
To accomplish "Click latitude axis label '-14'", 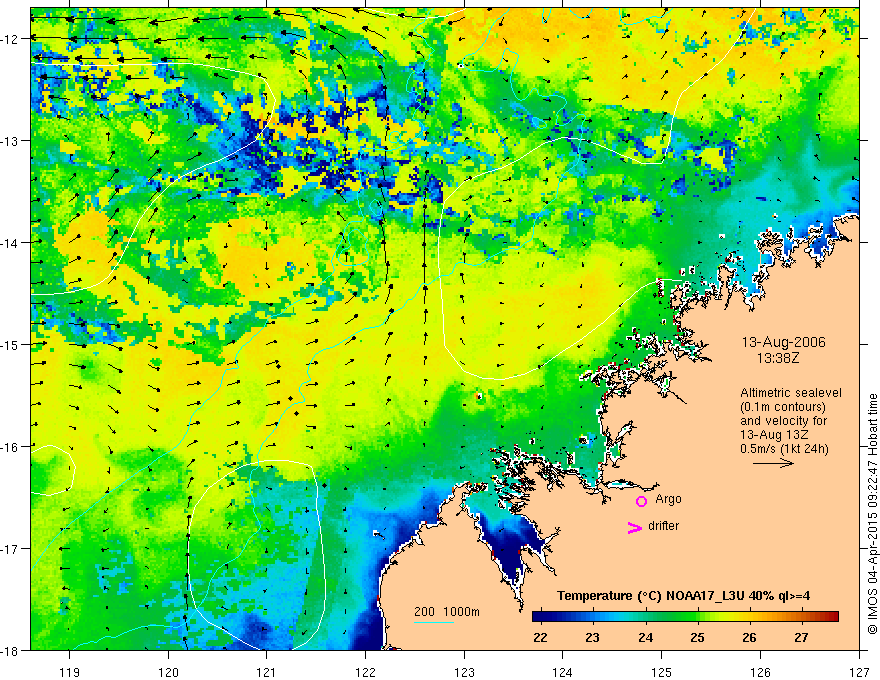I will [x=11, y=243].
